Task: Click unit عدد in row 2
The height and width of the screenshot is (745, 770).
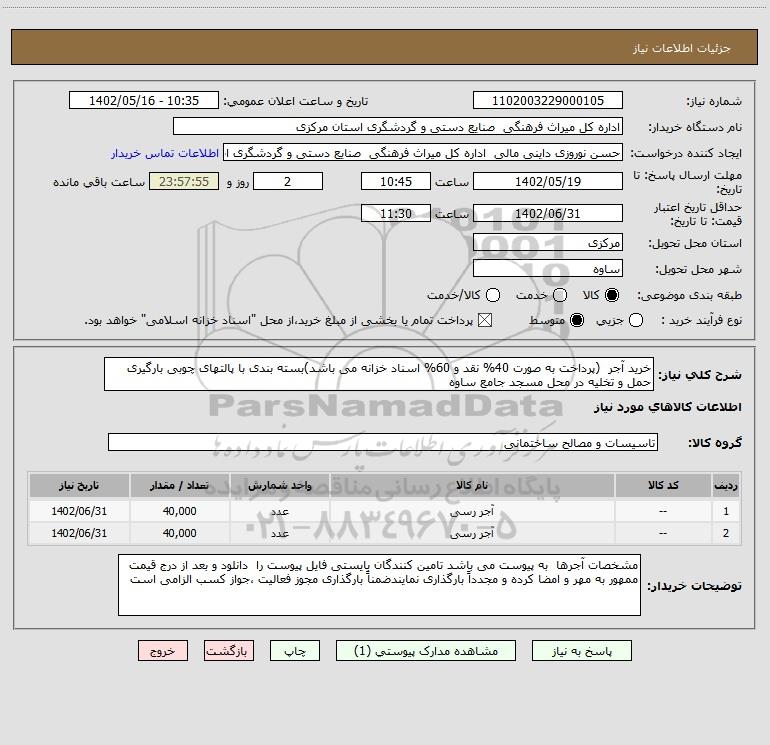Action: 280,533
